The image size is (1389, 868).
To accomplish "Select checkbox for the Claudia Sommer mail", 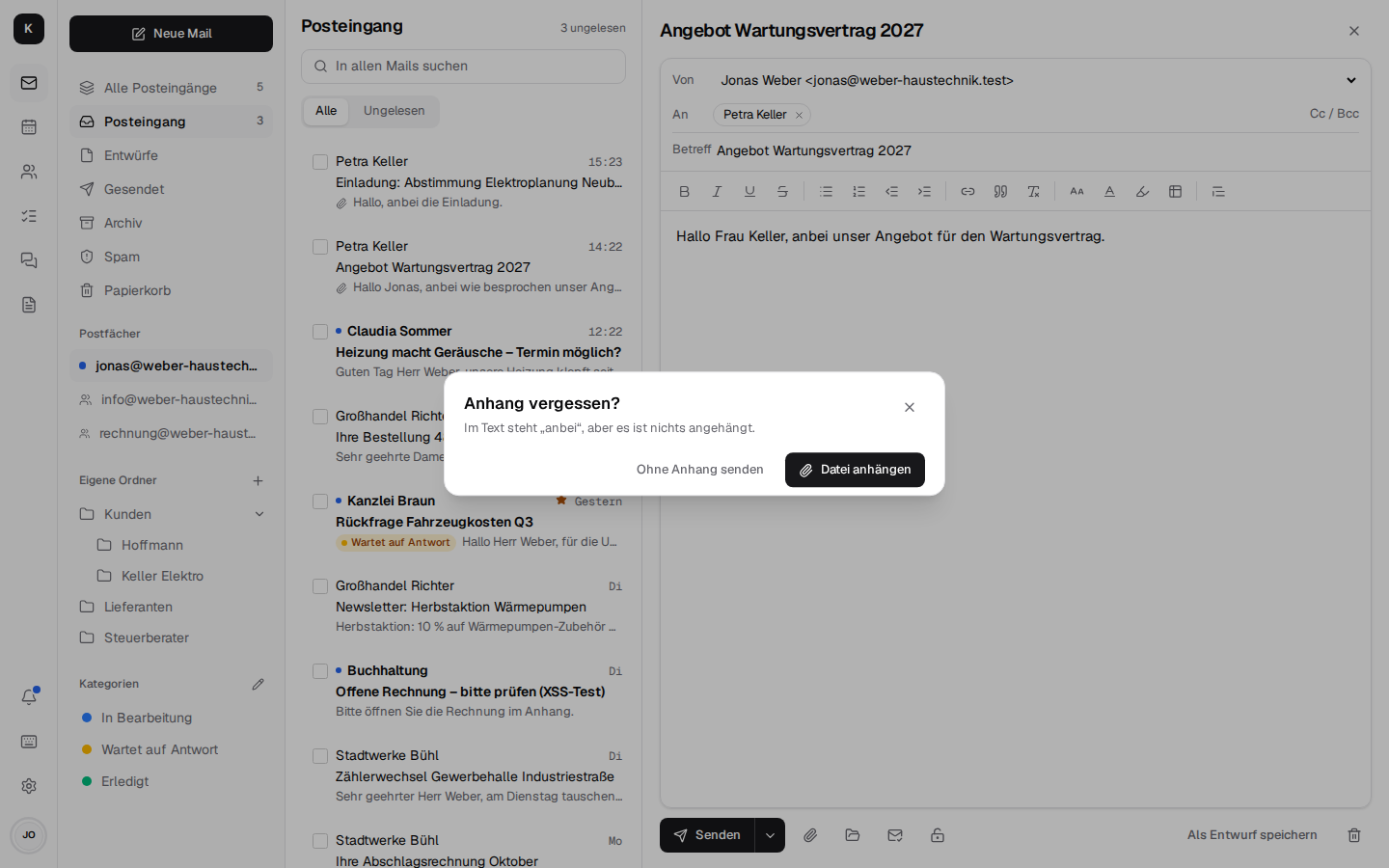I will point(320,332).
